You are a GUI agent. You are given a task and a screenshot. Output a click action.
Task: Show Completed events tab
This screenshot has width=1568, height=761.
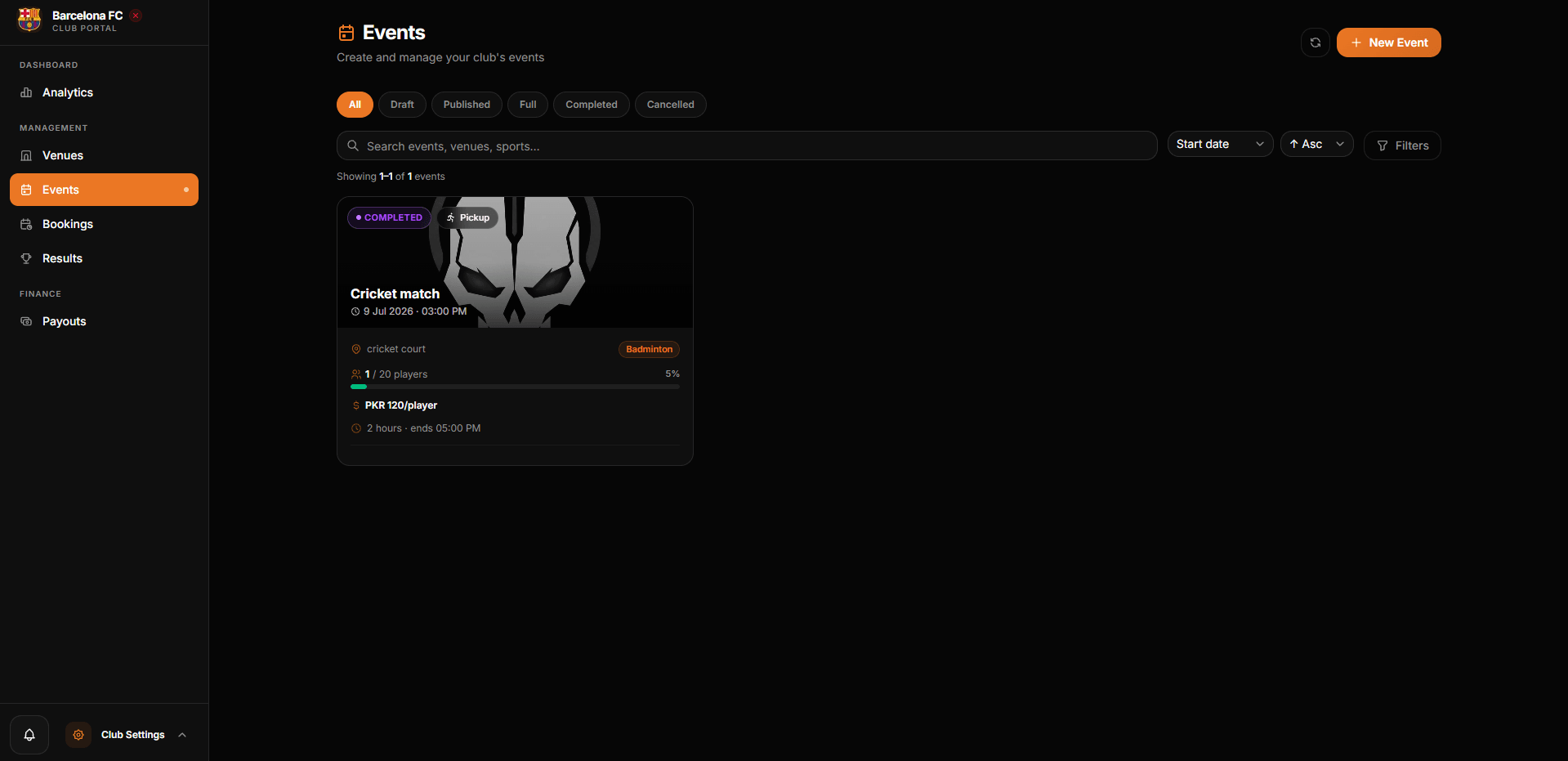point(592,105)
